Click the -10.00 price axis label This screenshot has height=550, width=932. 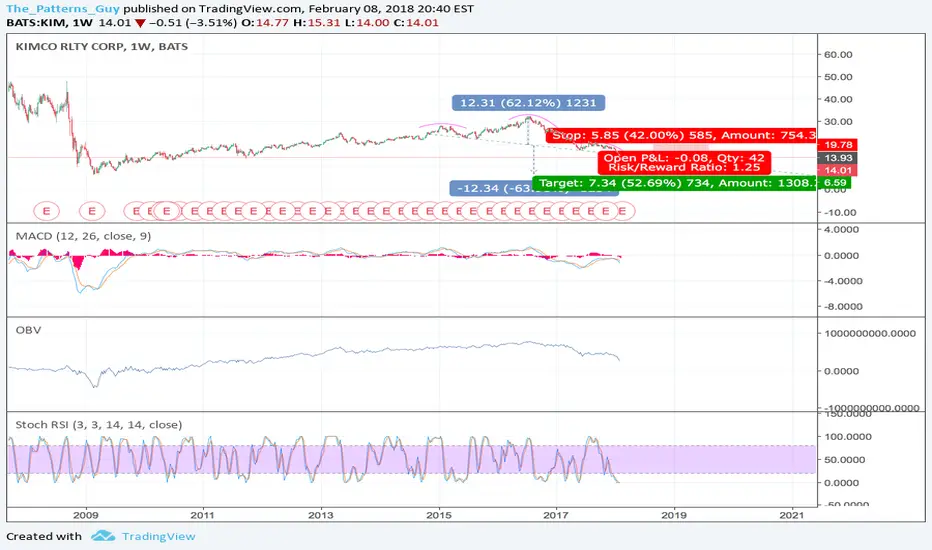(x=840, y=213)
